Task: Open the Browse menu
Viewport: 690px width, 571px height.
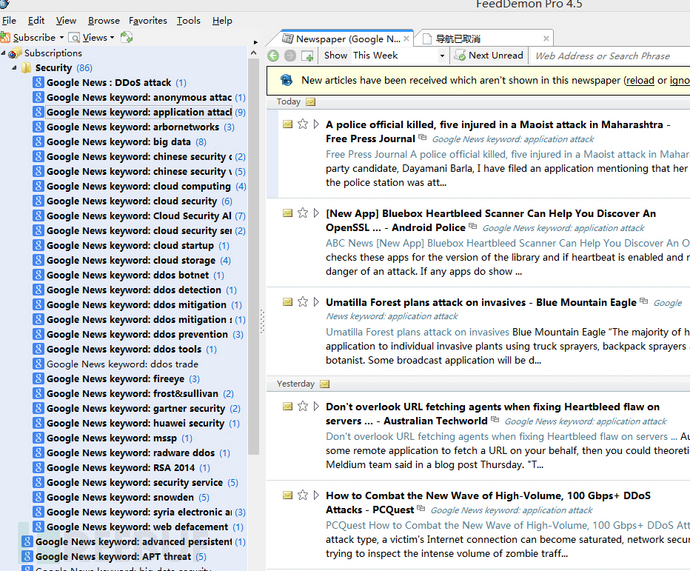Action: [103, 21]
